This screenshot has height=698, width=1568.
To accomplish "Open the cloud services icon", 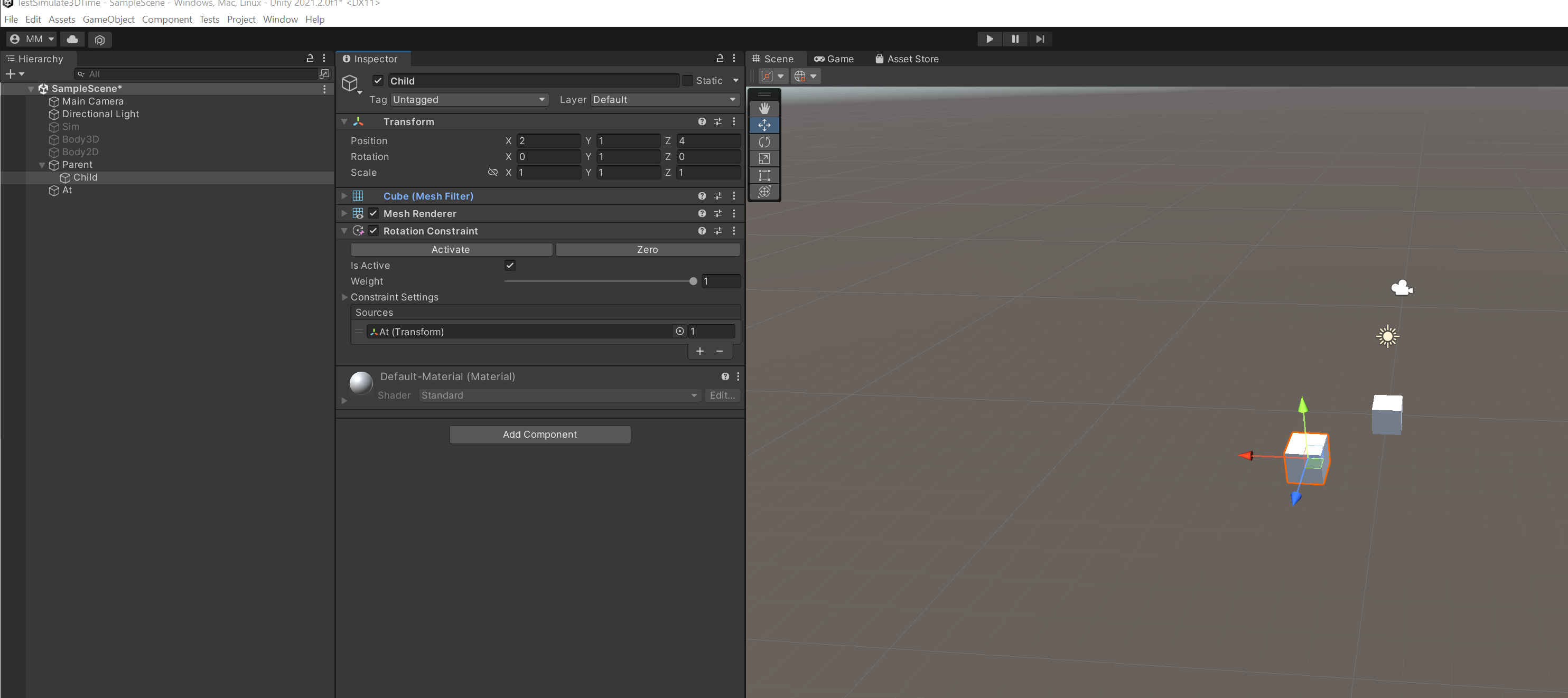I will [72, 39].
